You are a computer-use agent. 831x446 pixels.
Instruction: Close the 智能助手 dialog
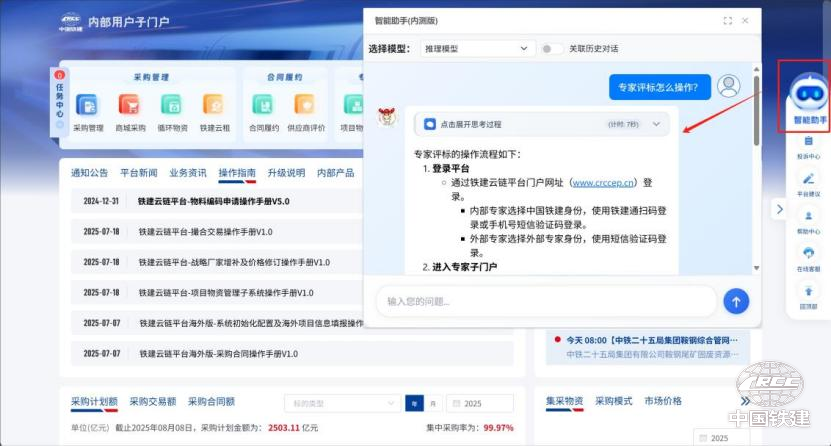(745, 21)
